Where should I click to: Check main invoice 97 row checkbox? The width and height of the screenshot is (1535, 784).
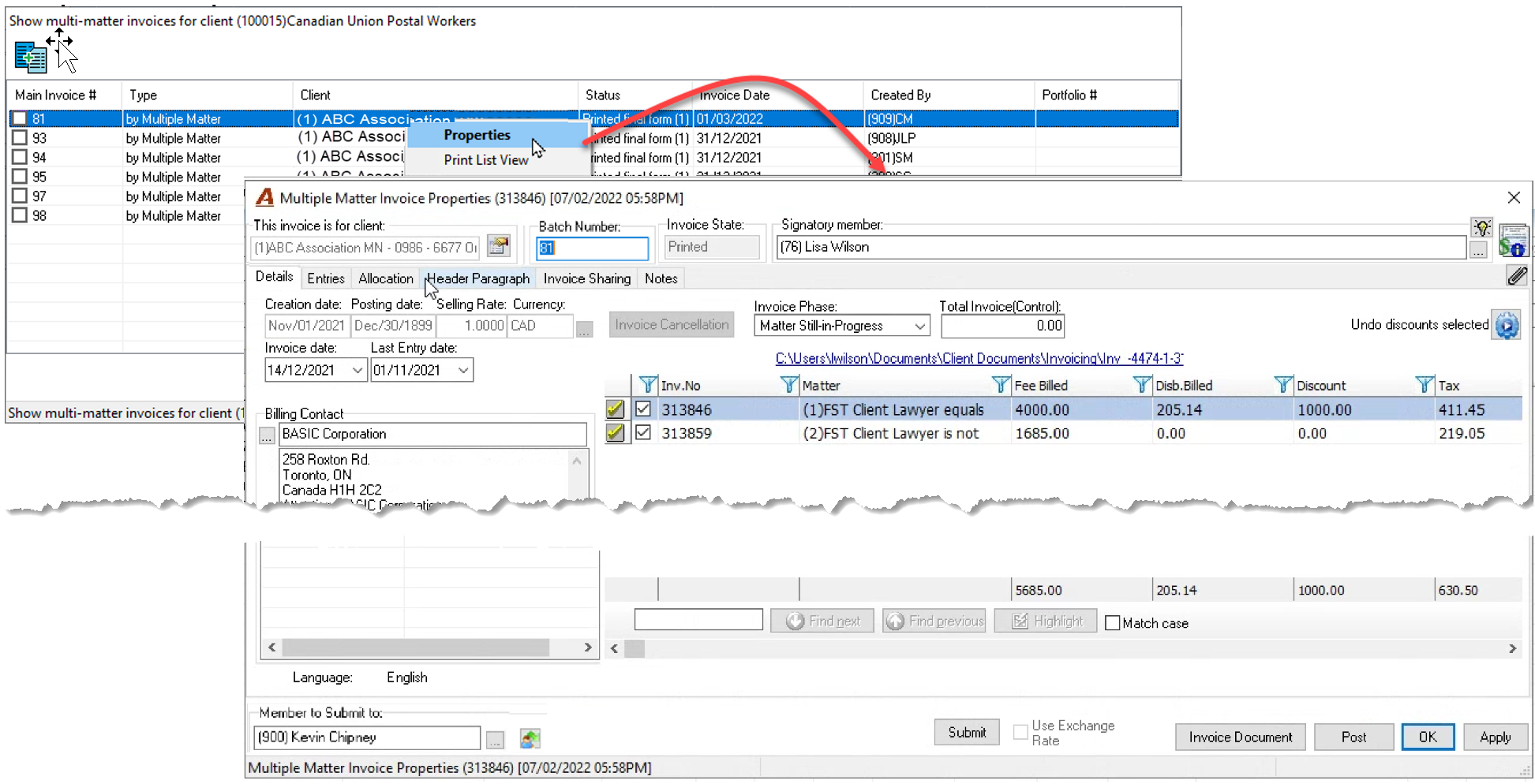[x=20, y=196]
